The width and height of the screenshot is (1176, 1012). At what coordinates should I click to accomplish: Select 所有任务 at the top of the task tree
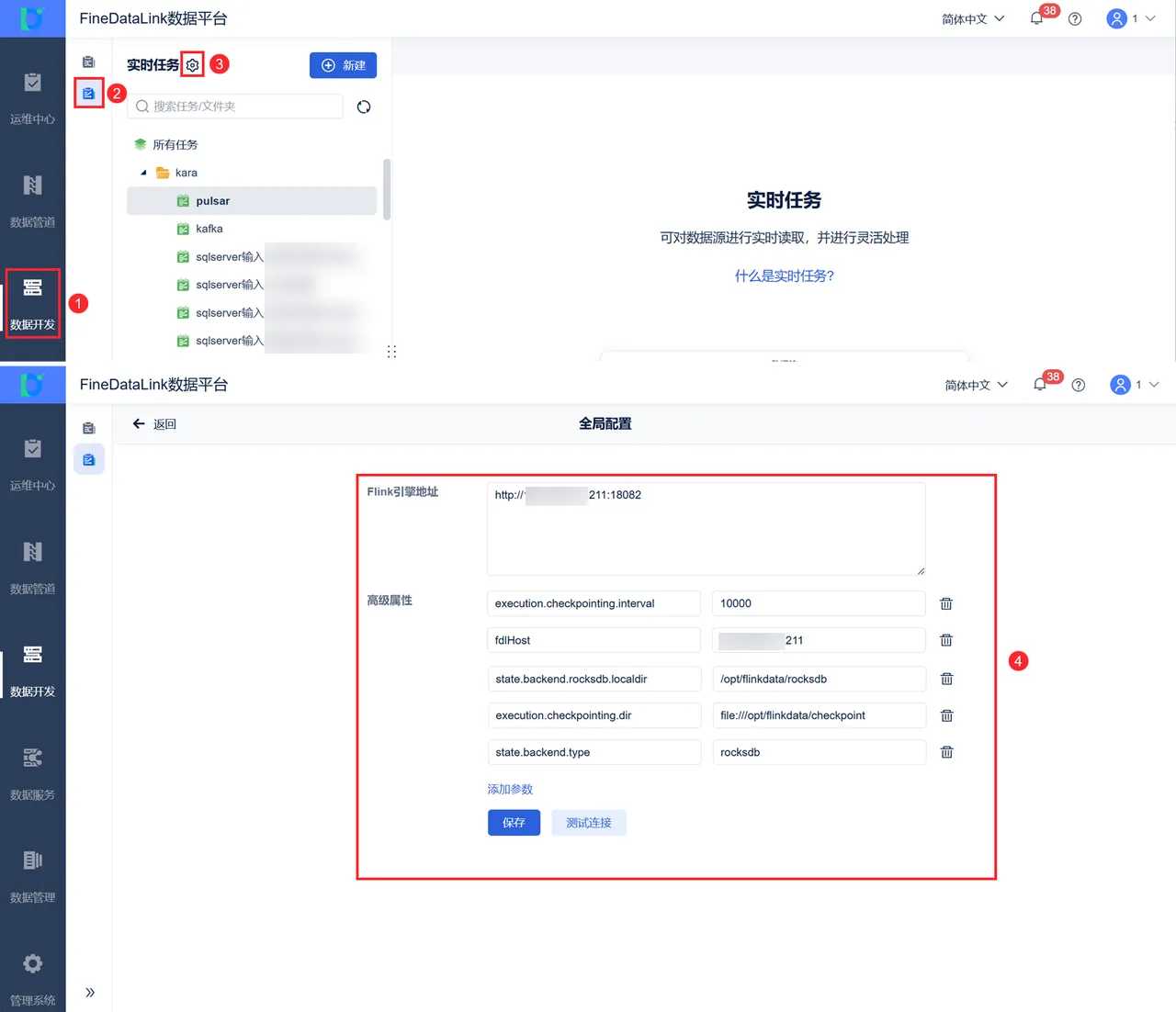tap(165, 144)
